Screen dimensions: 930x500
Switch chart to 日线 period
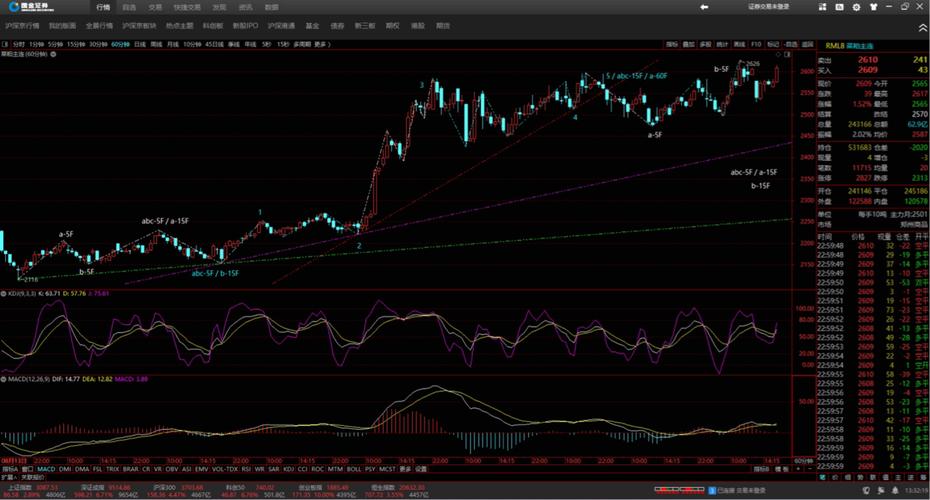[140, 44]
